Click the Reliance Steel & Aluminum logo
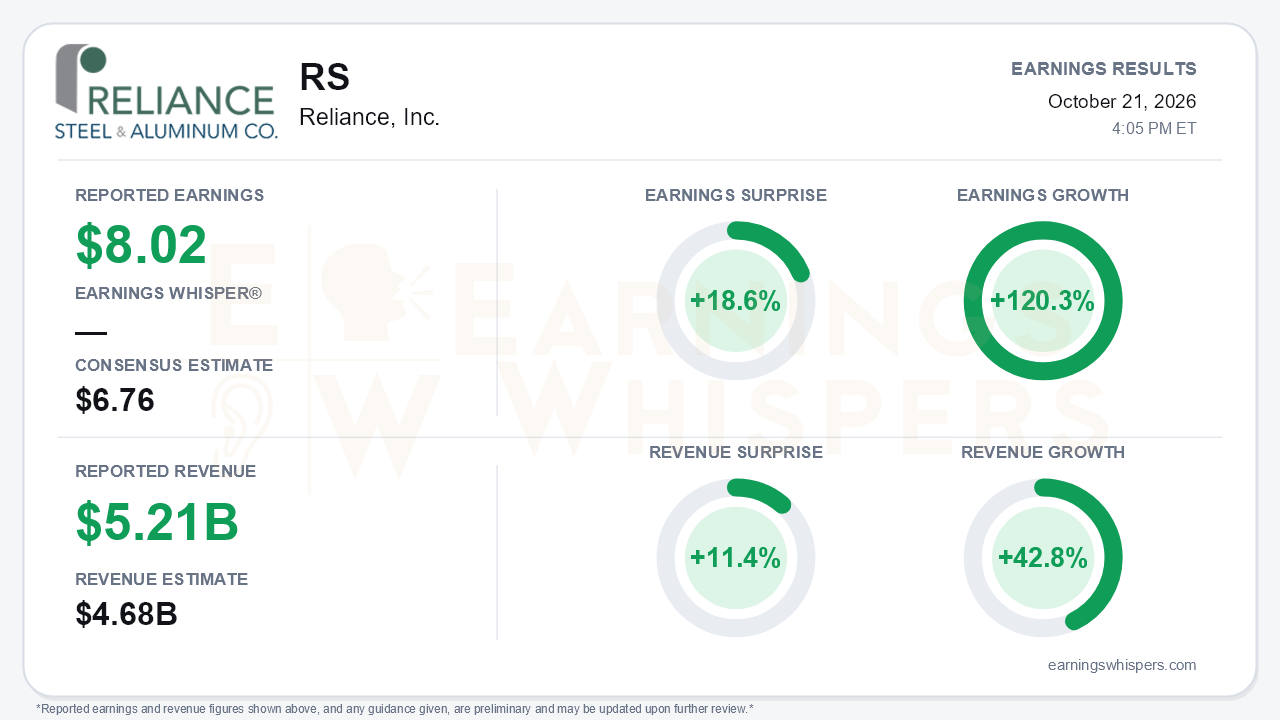Viewport: 1280px width, 720px height. tap(166, 91)
